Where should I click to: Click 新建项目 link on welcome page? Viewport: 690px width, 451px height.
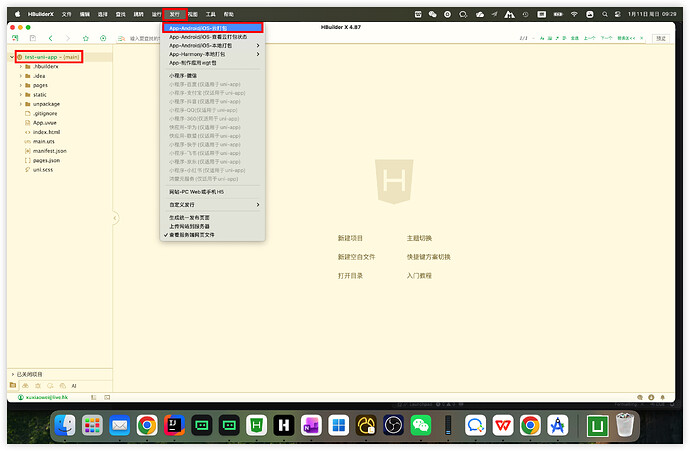tap(350, 239)
